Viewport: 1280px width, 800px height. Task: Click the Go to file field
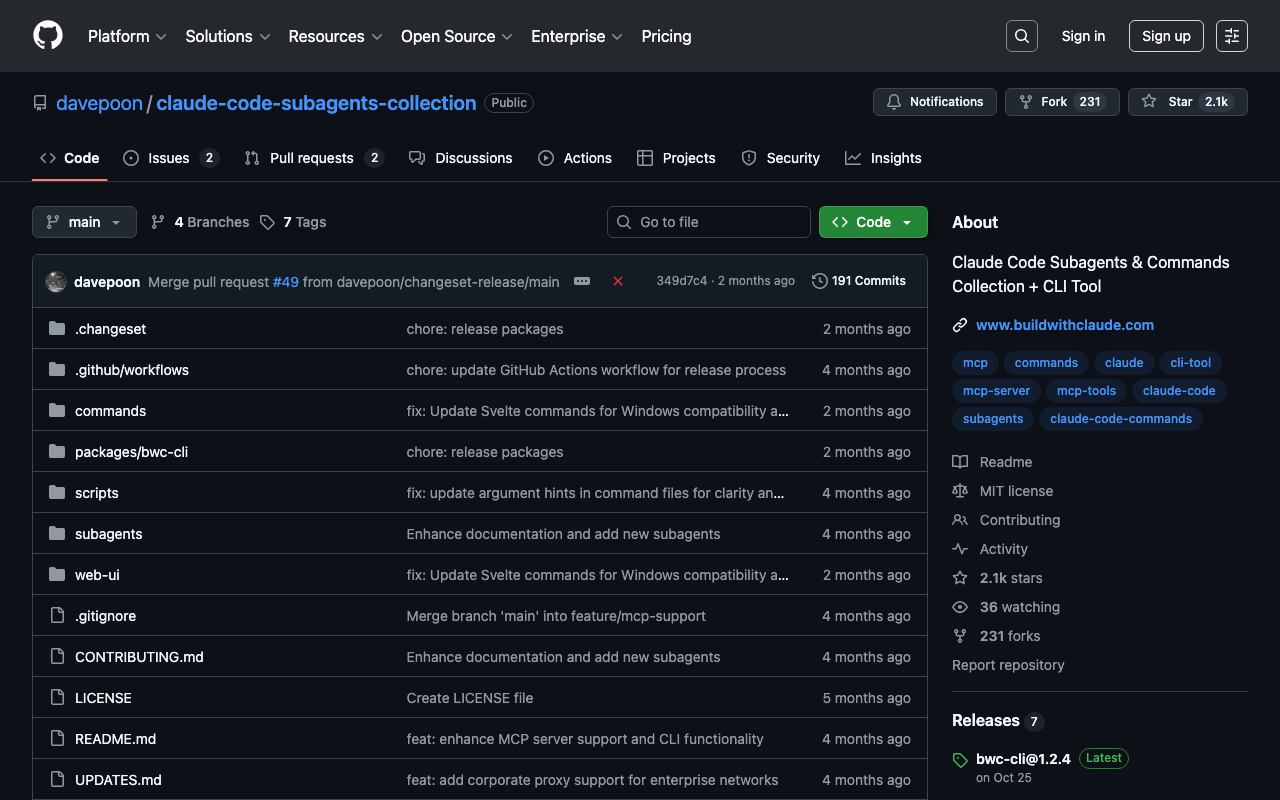pyautogui.click(x=709, y=222)
